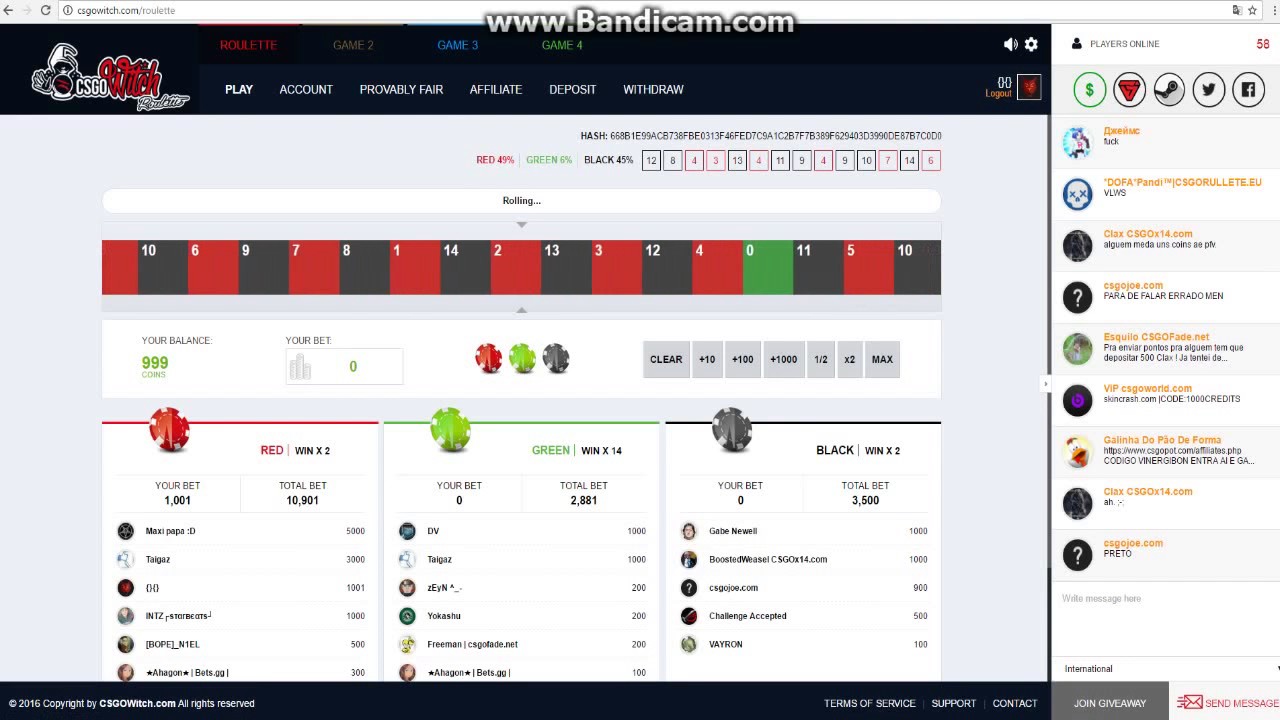
Task: Open the SUPPORT footer link
Action: (954, 703)
